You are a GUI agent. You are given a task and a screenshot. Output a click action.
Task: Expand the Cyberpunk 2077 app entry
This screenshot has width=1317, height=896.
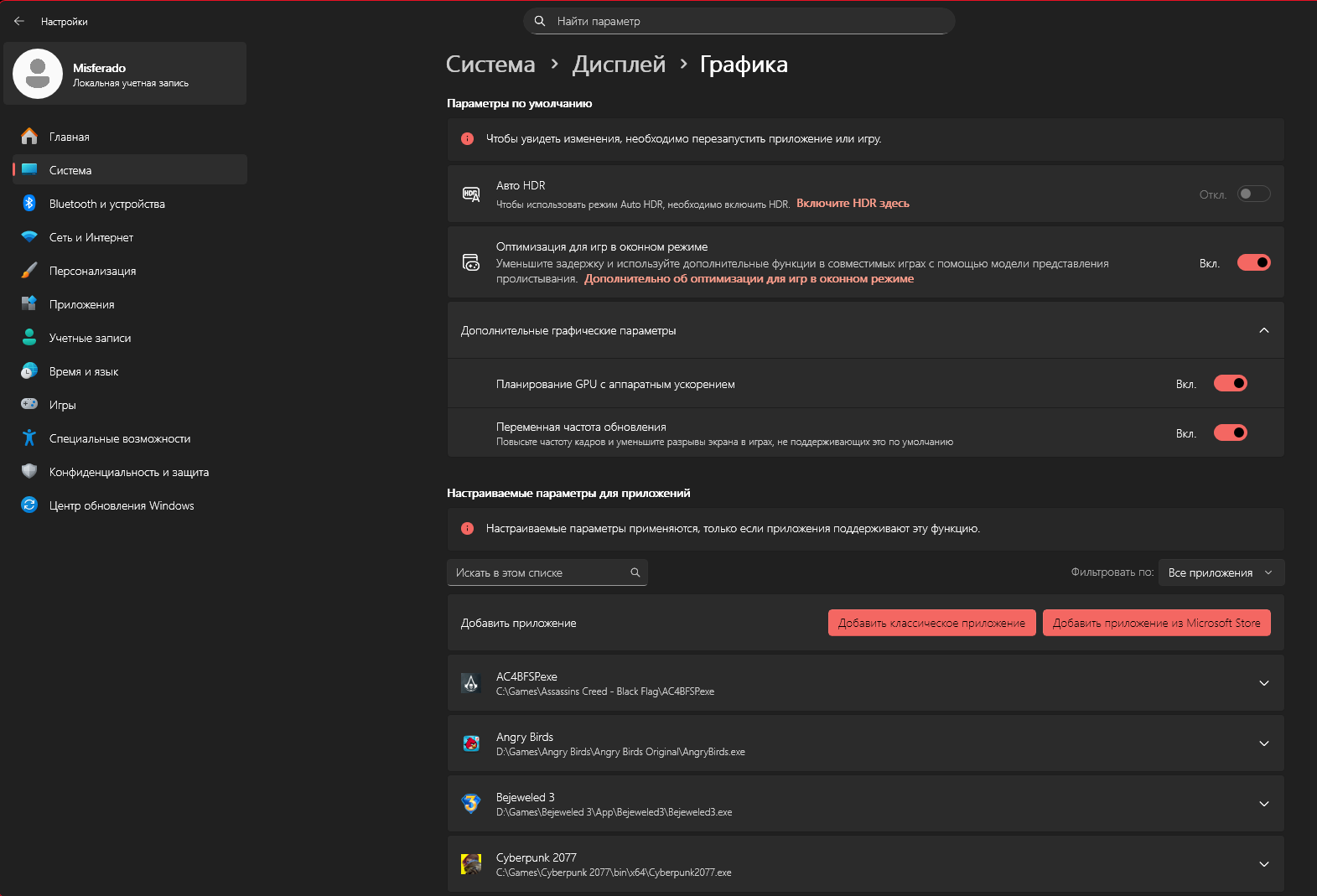(x=1263, y=864)
